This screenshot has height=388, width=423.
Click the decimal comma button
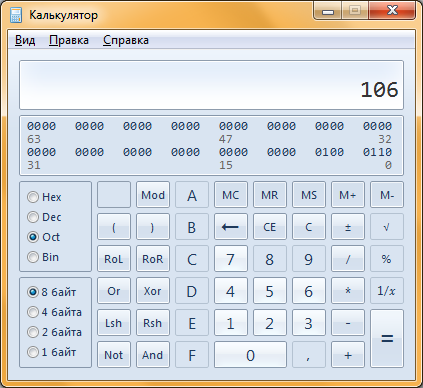pos(309,355)
